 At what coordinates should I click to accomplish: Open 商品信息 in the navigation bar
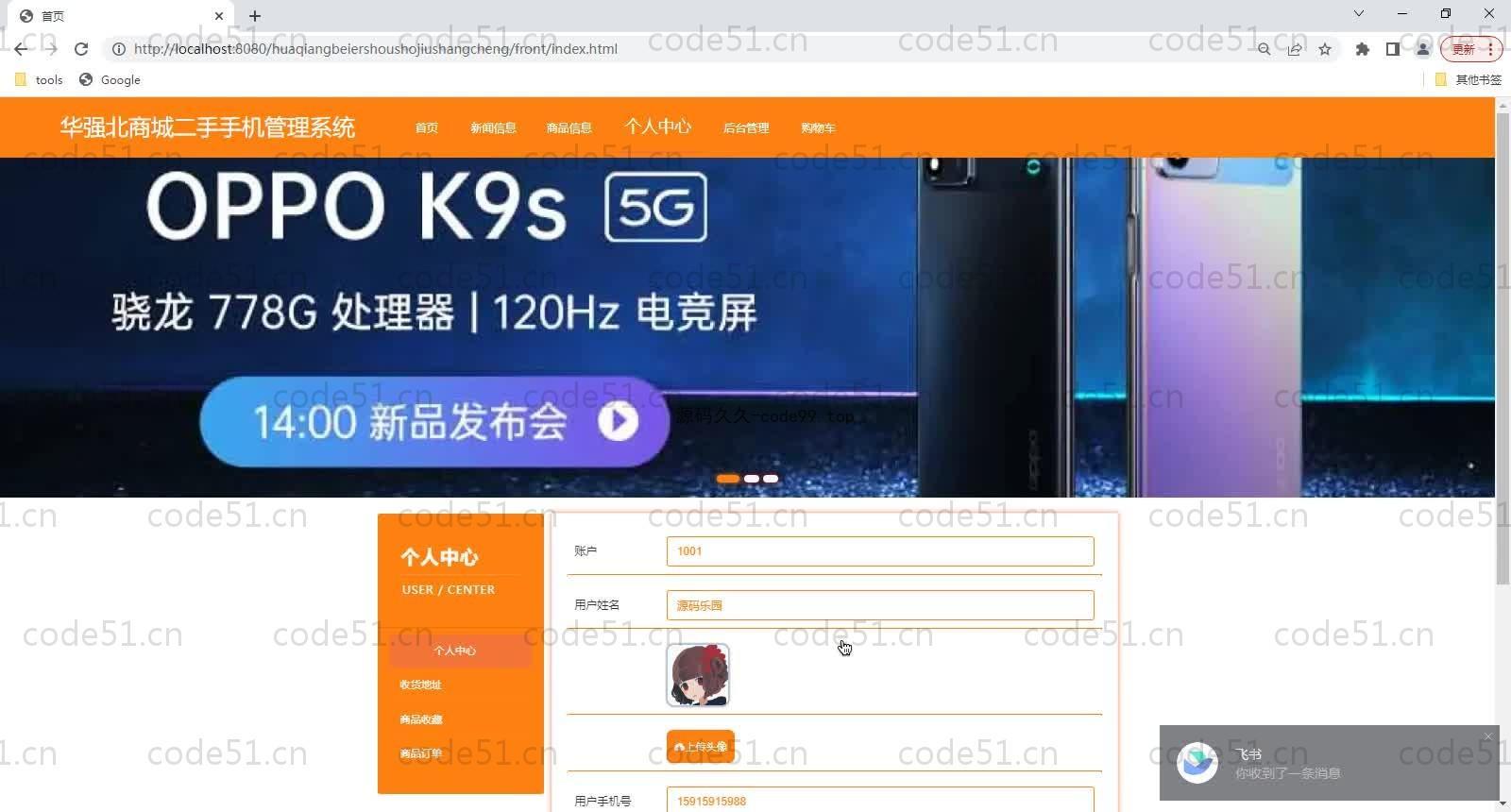(x=569, y=128)
